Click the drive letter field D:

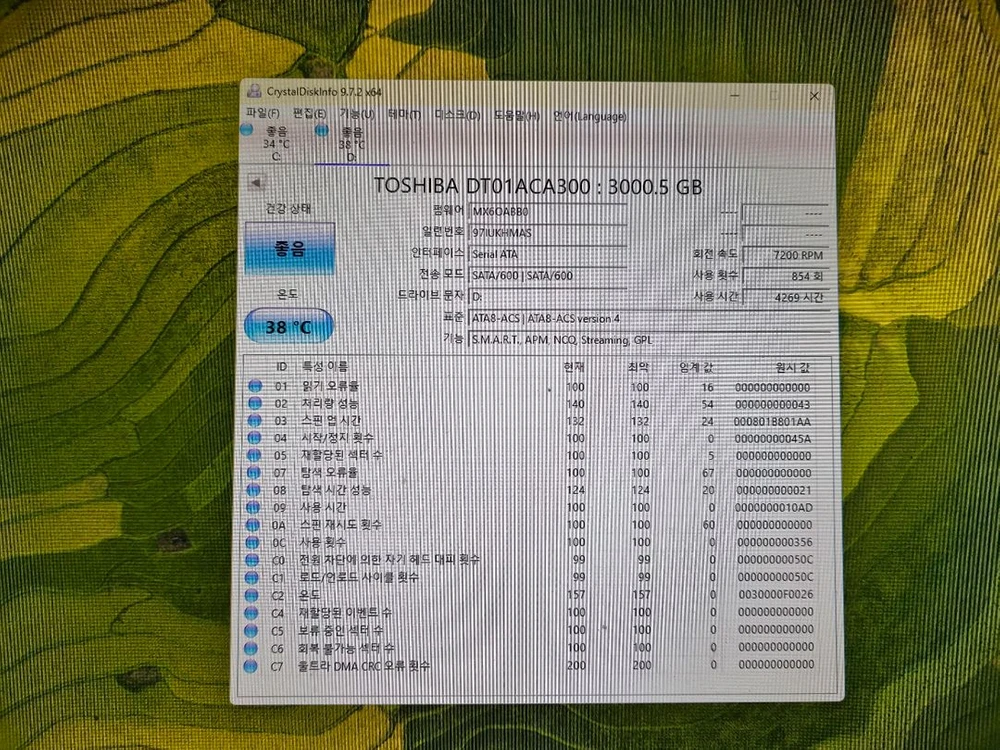point(547,297)
